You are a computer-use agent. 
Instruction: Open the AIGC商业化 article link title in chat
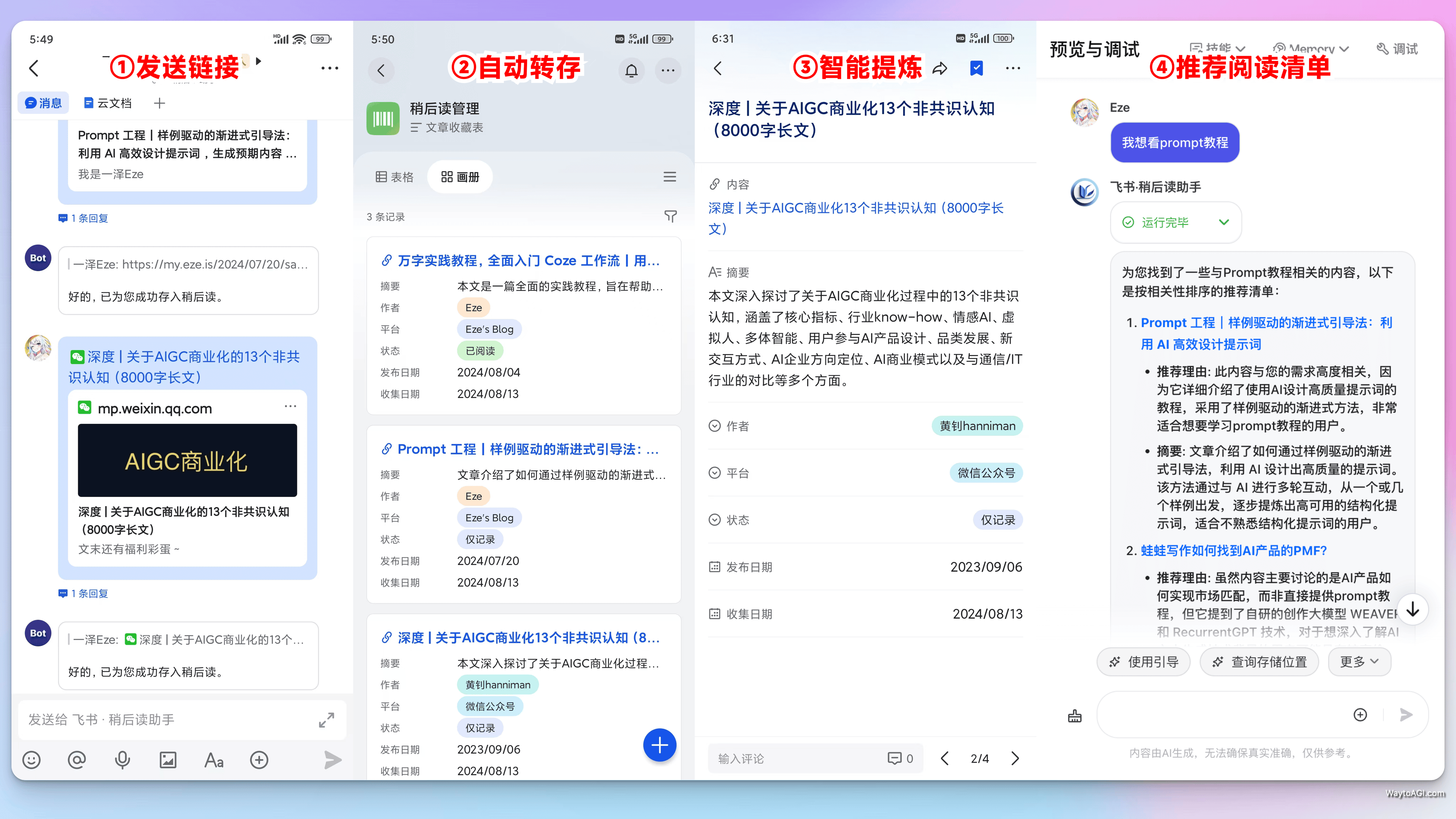(x=185, y=367)
